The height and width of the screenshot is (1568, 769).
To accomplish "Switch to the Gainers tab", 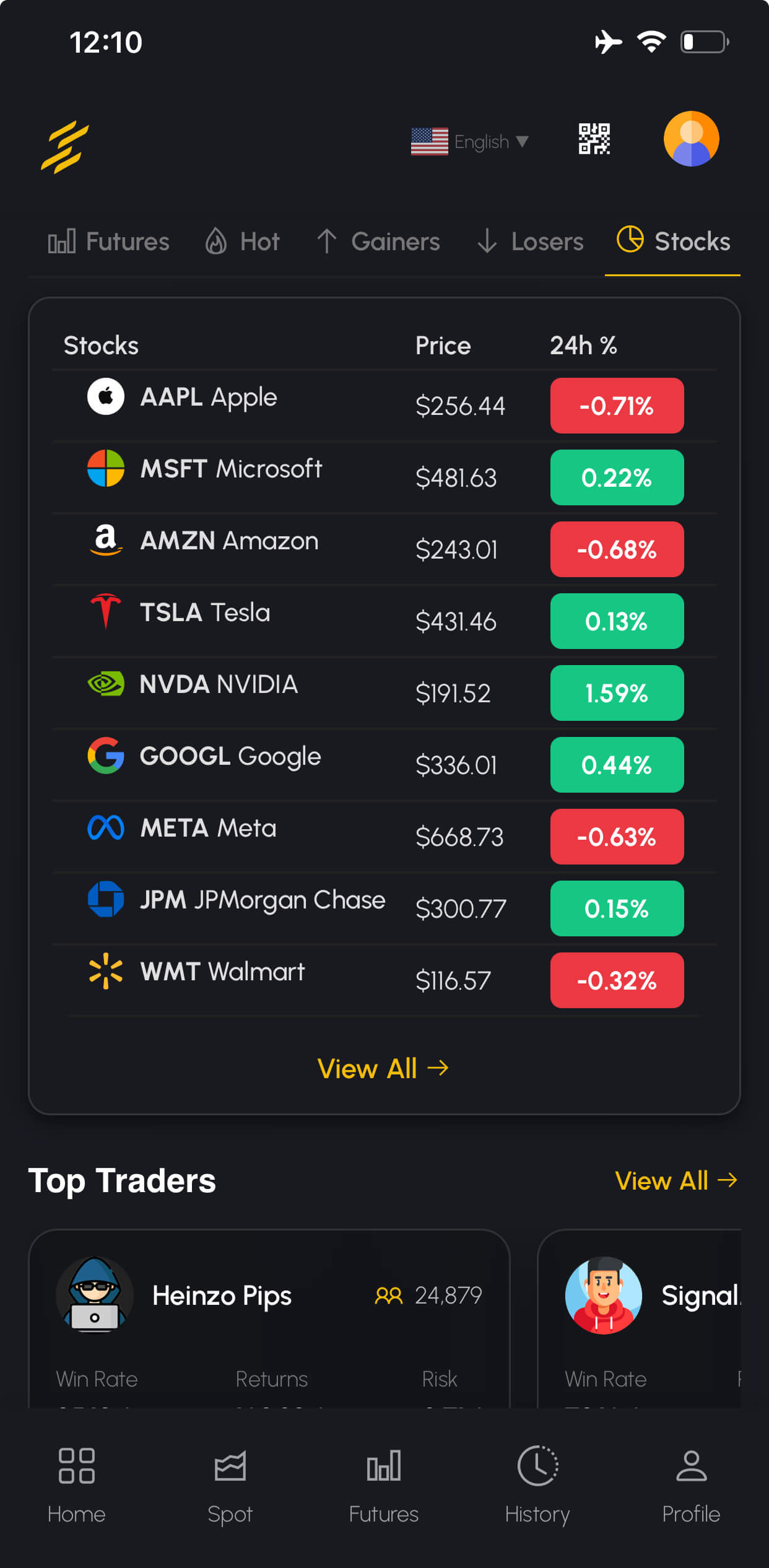I will [x=378, y=242].
